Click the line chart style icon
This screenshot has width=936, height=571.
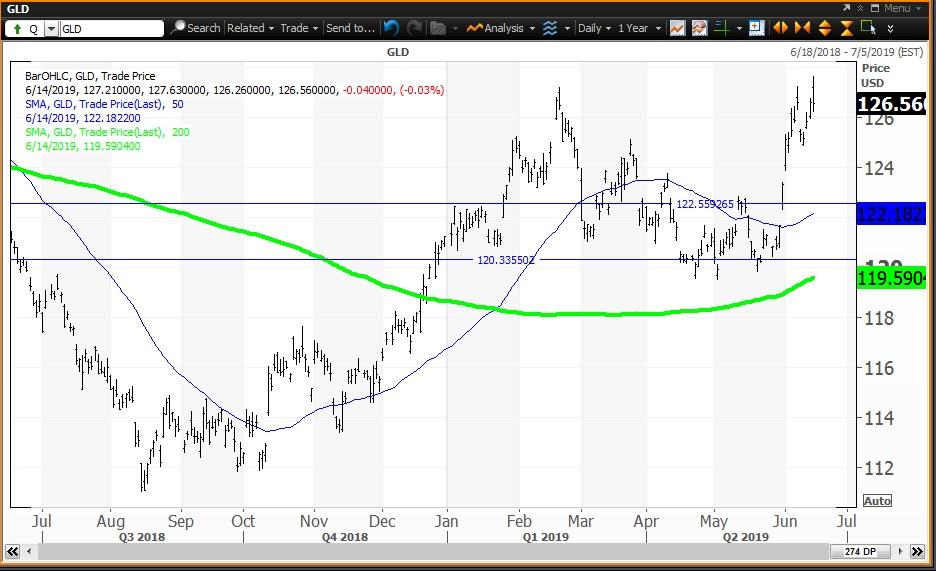[677, 28]
